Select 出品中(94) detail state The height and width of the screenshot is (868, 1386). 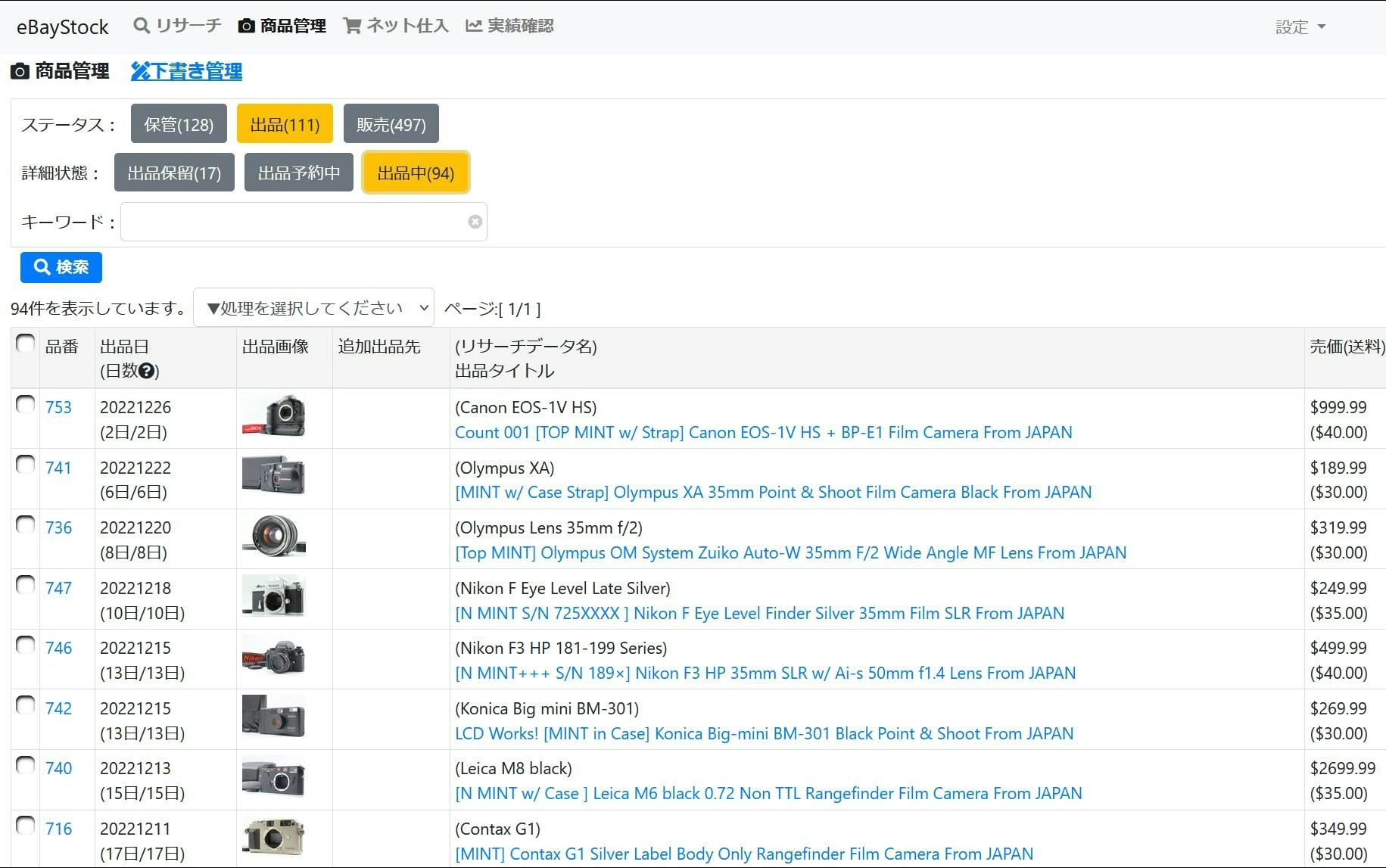416,173
